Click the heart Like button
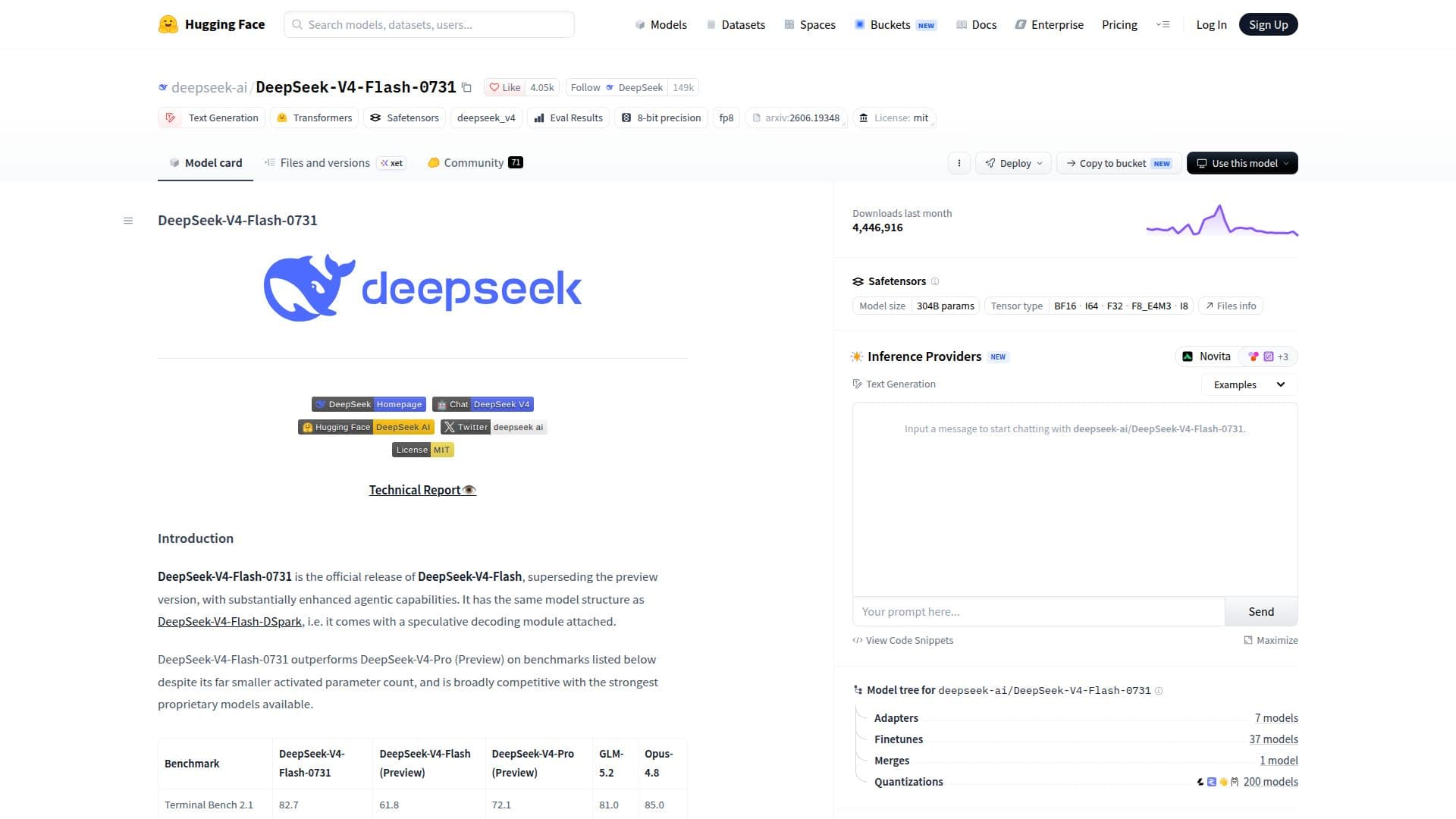Screen dimensions: 1456x819 [504, 88]
